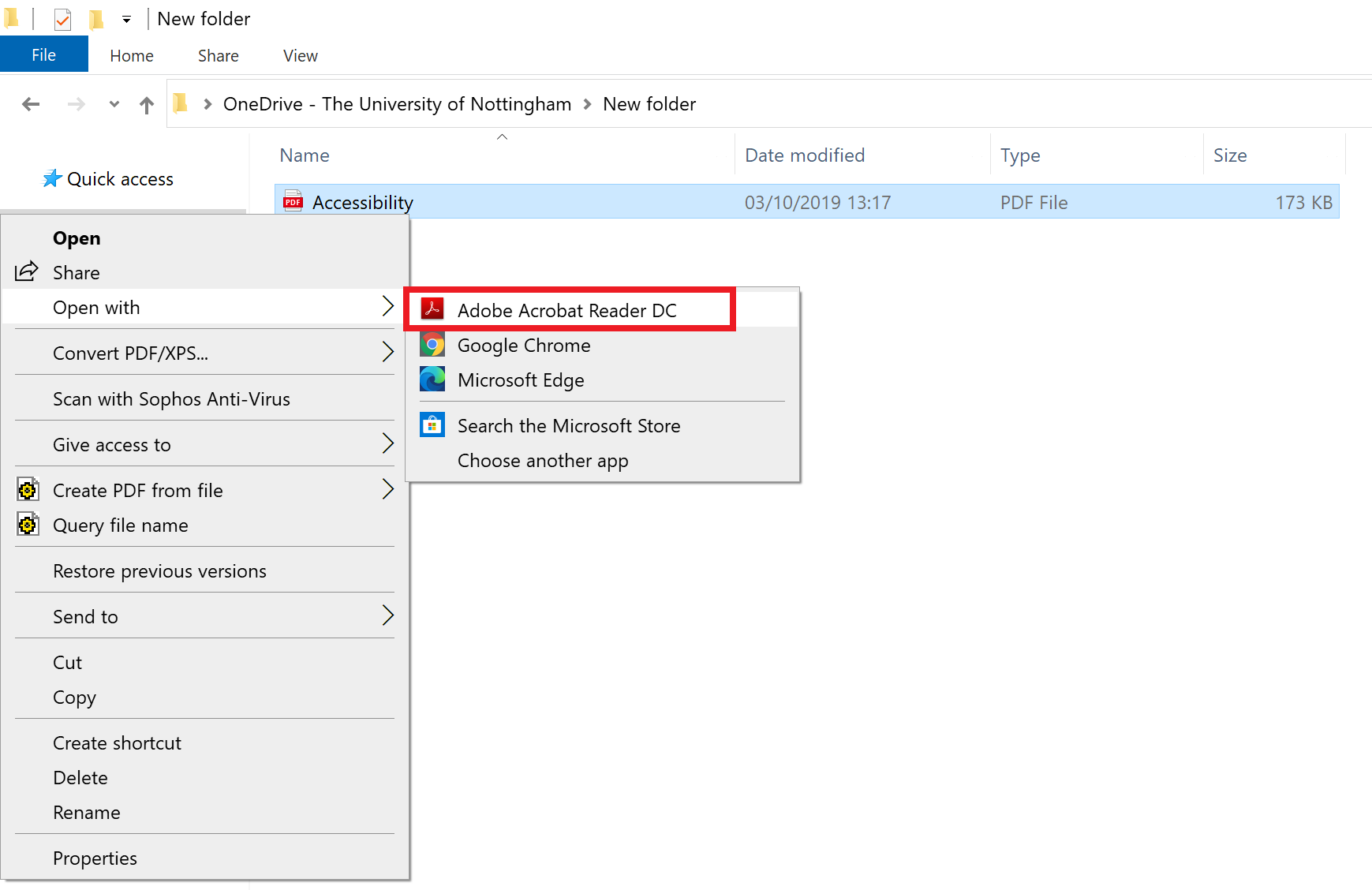Click the Properties checkmark icon in title bar
The height and width of the screenshot is (890, 1372).
tap(62, 18)
